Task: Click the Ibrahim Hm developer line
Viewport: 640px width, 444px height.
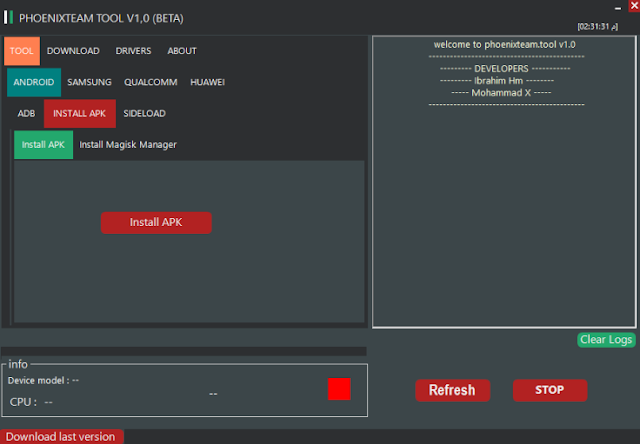Action: 497,81
